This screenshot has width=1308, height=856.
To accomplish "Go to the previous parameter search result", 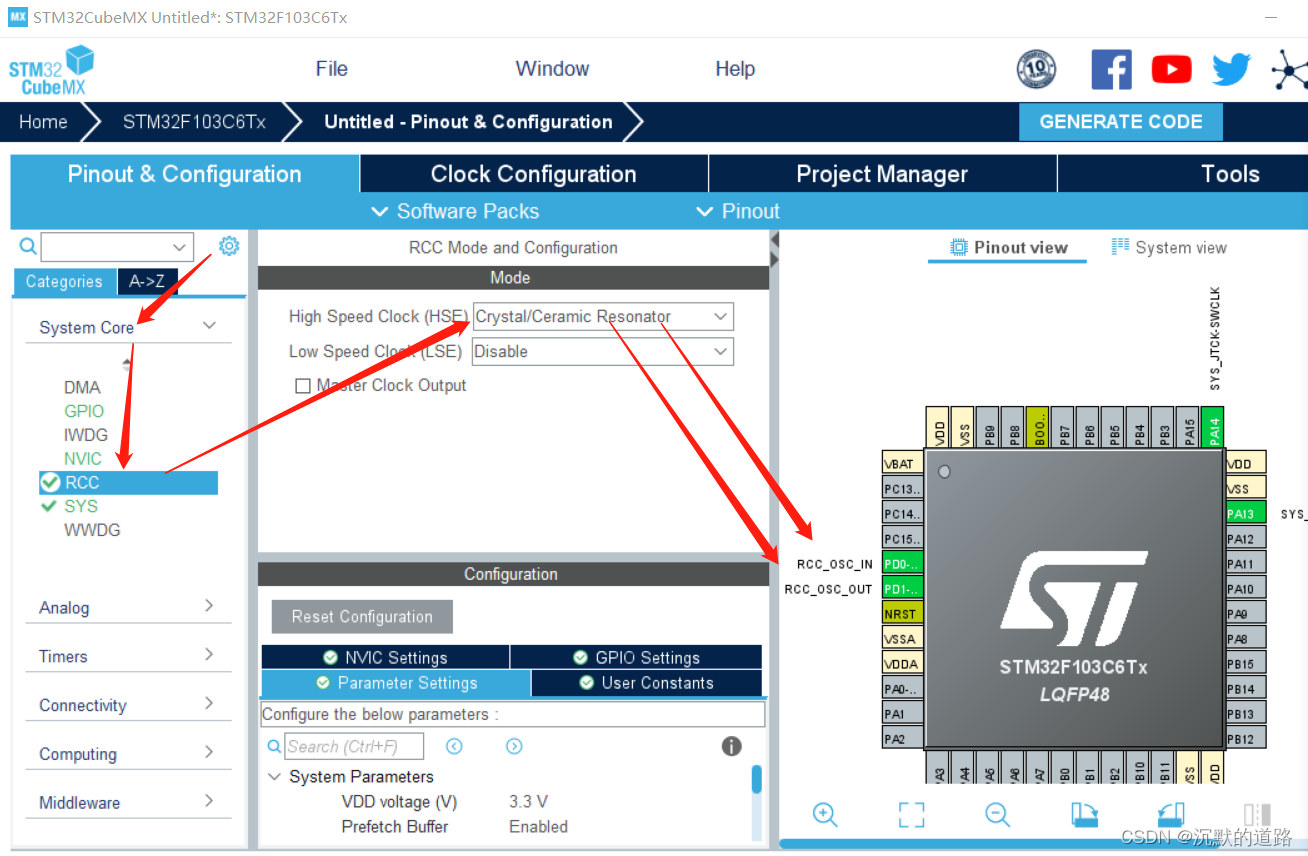I will click(454, 746).
